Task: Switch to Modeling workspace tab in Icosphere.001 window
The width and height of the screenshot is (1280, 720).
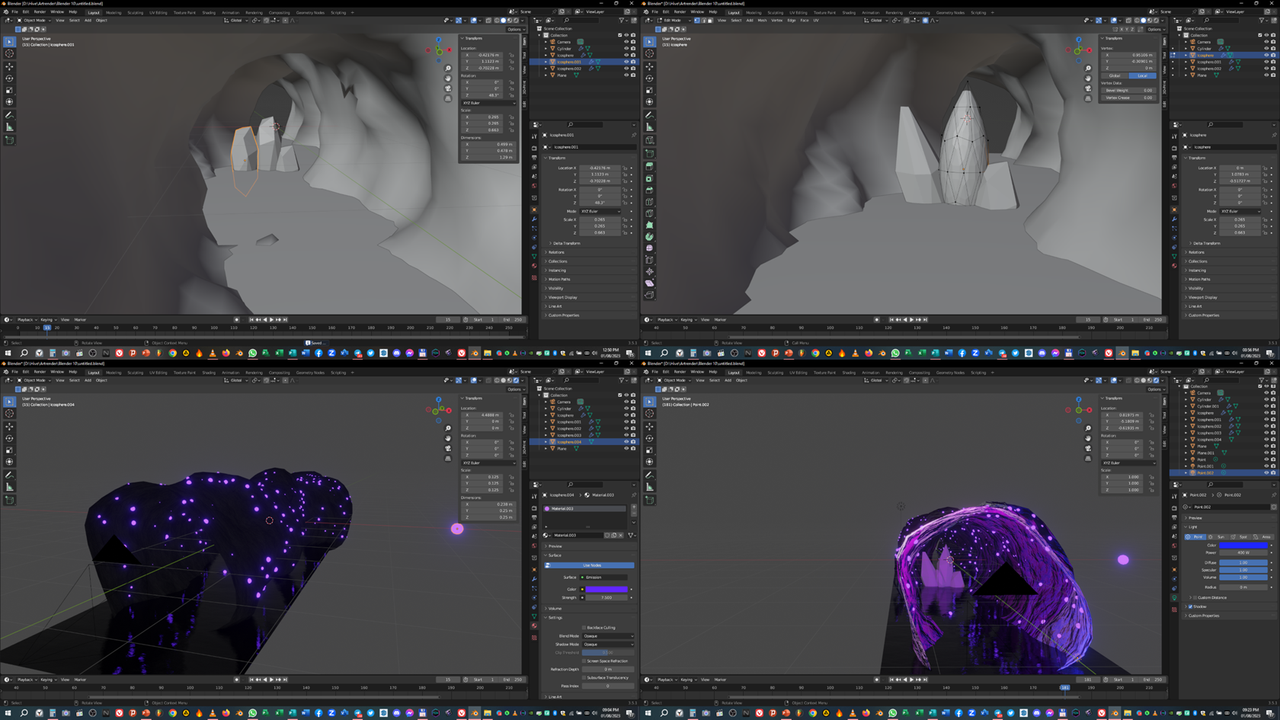Action: coord(114,12)
